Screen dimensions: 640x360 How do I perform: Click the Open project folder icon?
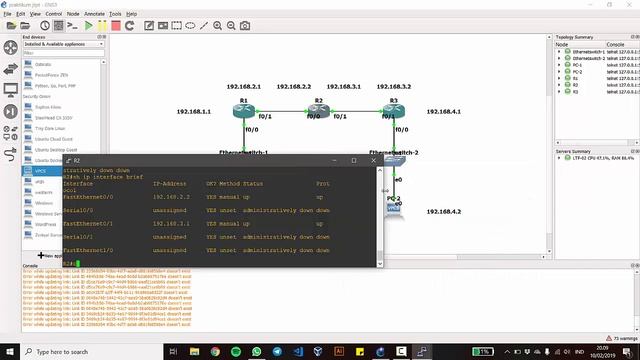(25, 26)
